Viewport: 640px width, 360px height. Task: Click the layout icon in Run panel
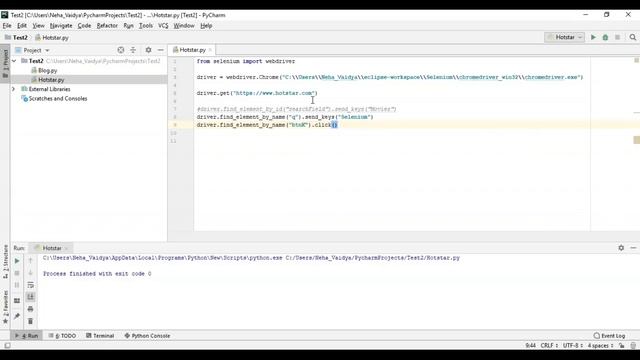pos(17,301)
